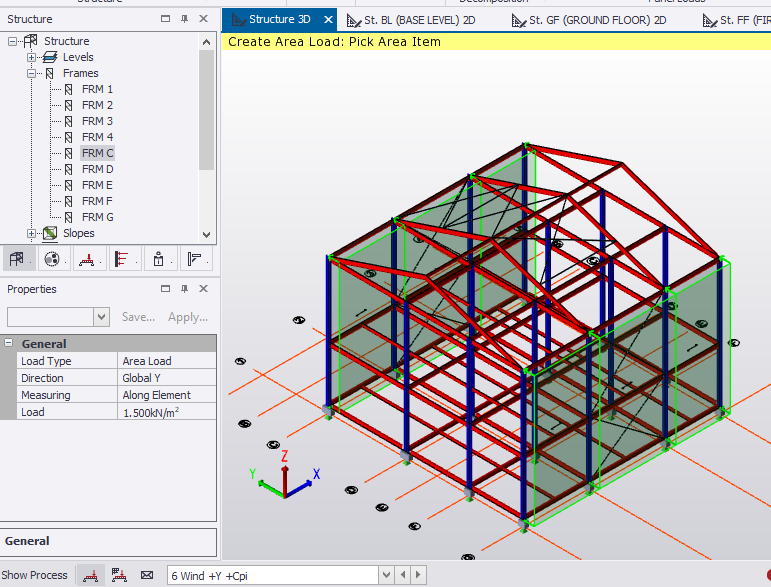Image resolution: width=771 pixels, height=587 pixels.
Task: Select FRM F in Frames tree
Action: coord(97,201)
